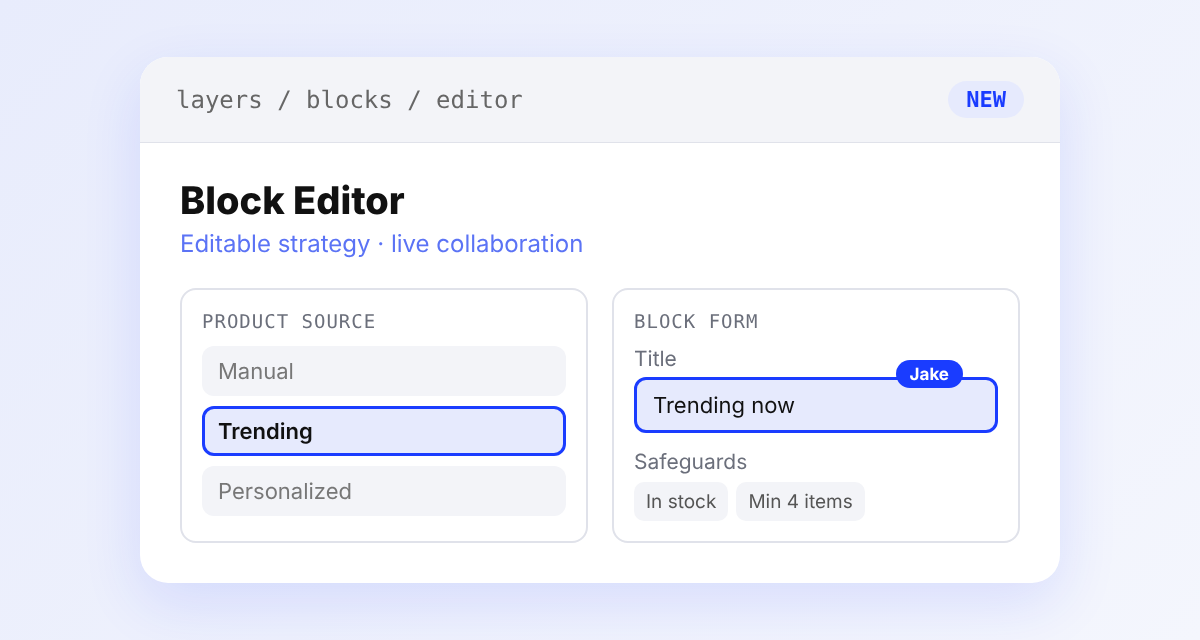Select the Manual product source option
This screenshot has height=640, width=1200.
pos(384,371)
